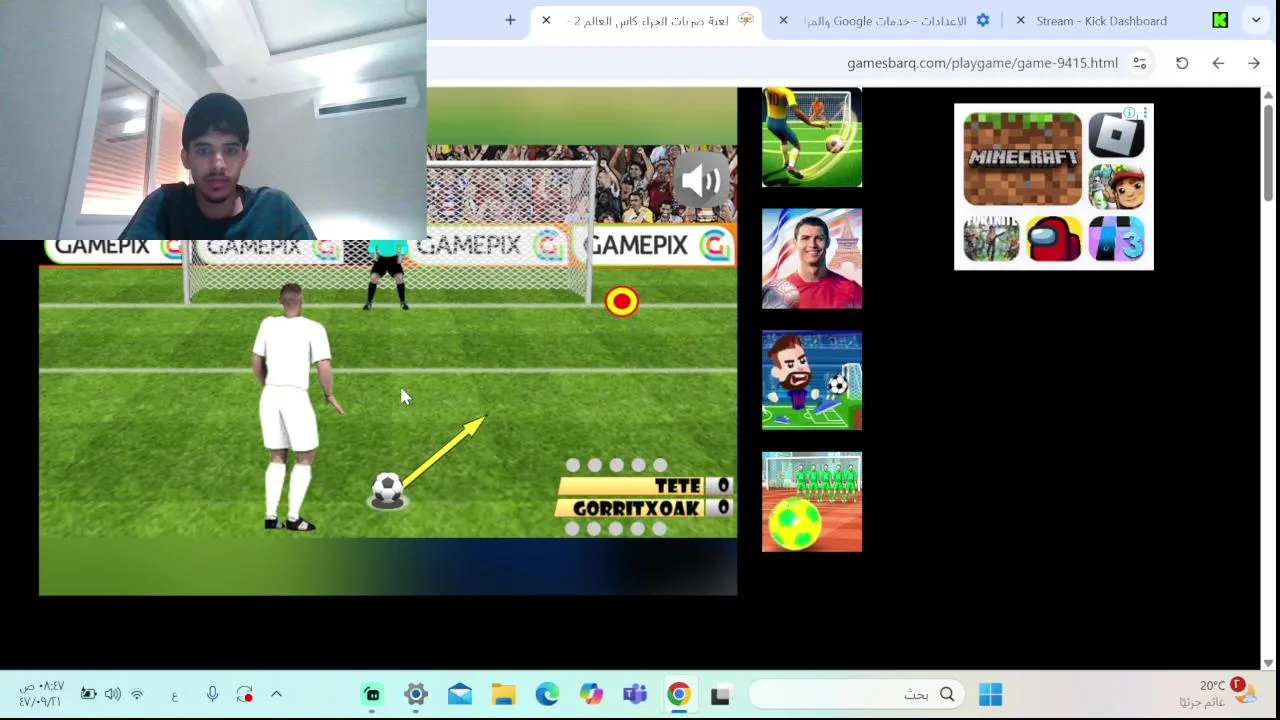1280x720 pixels.
Task: Open Wi-Fi network settings in the tray
Action: [x=137, y=694]
